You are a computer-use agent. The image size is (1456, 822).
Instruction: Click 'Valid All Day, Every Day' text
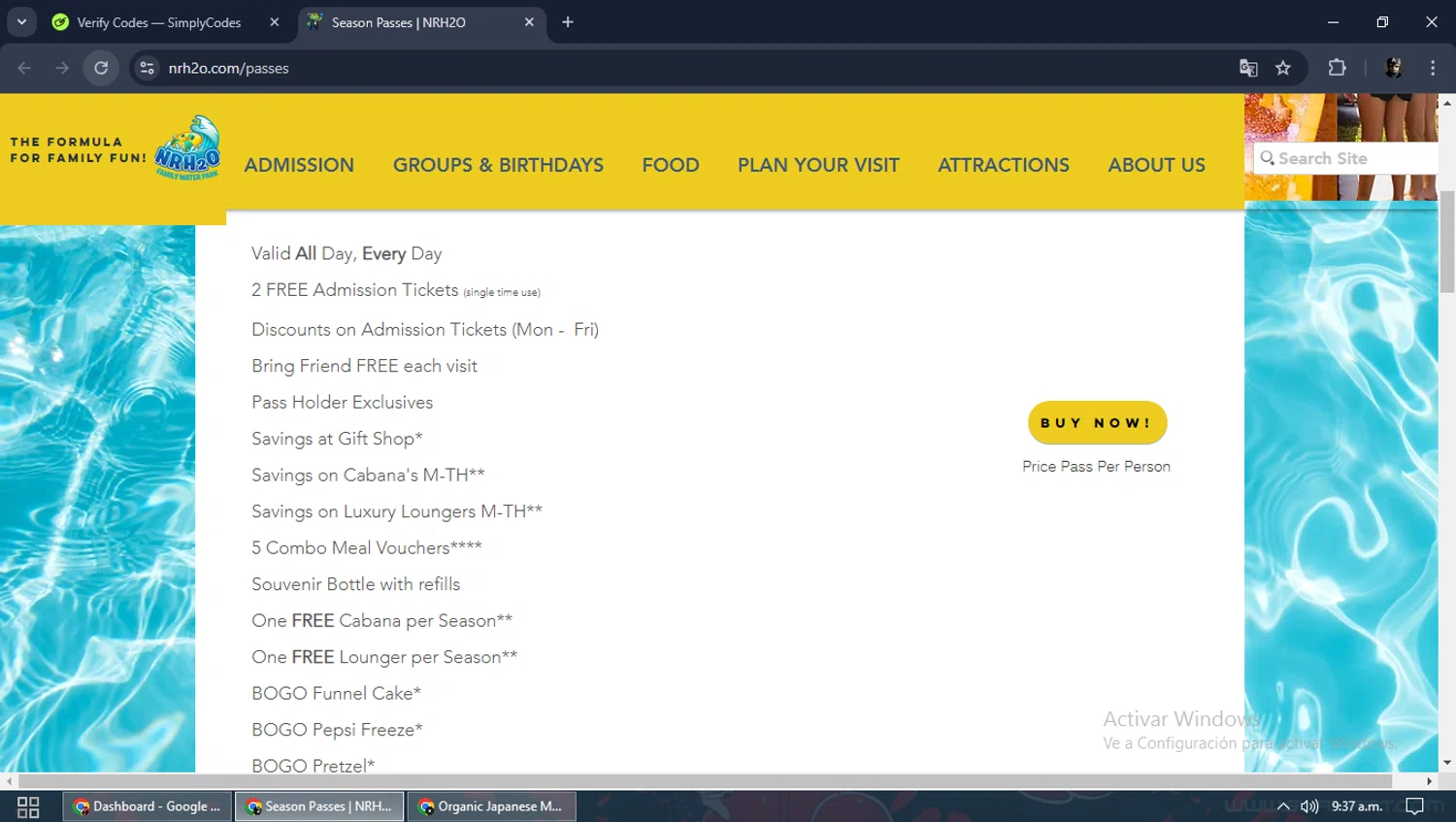tap(347, 253)
